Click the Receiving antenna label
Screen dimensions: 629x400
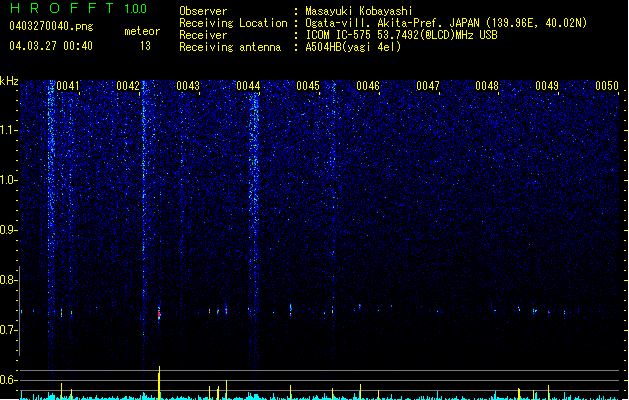click(230, 47)
